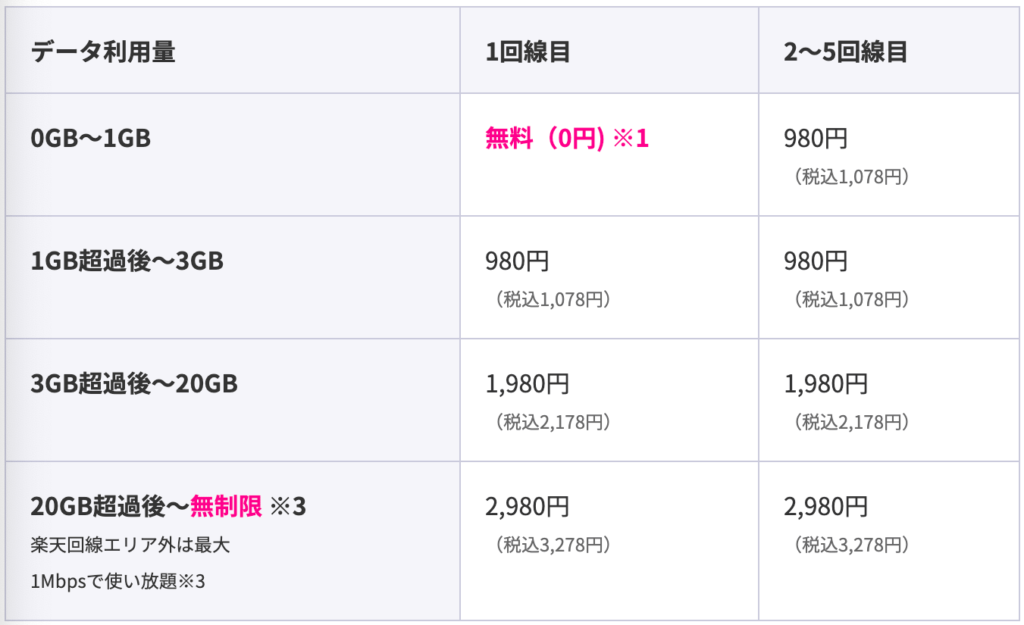Click the データ利用量 column header
The height and width of the screenshot is (625, 1024).
tap(103, 52)
